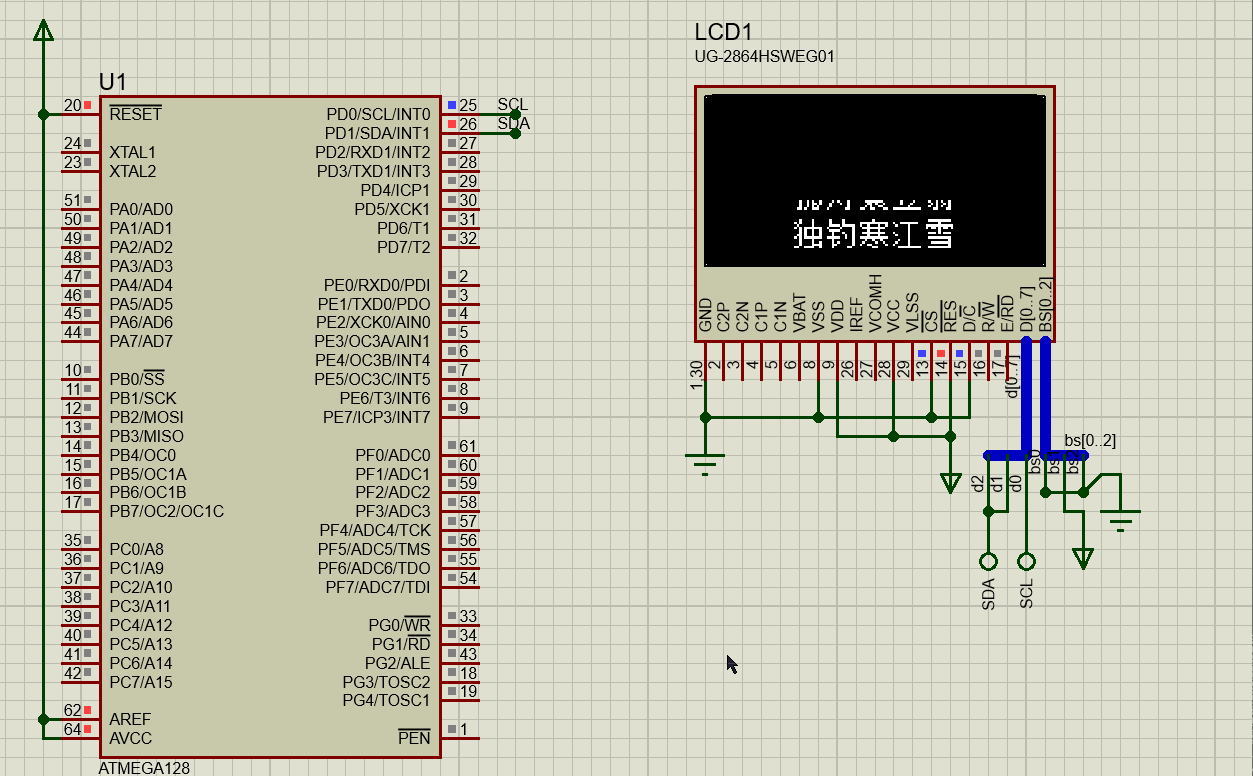1253x776 pixels.
Task: Select the PB3/MISO pin label
Action: 146,436
